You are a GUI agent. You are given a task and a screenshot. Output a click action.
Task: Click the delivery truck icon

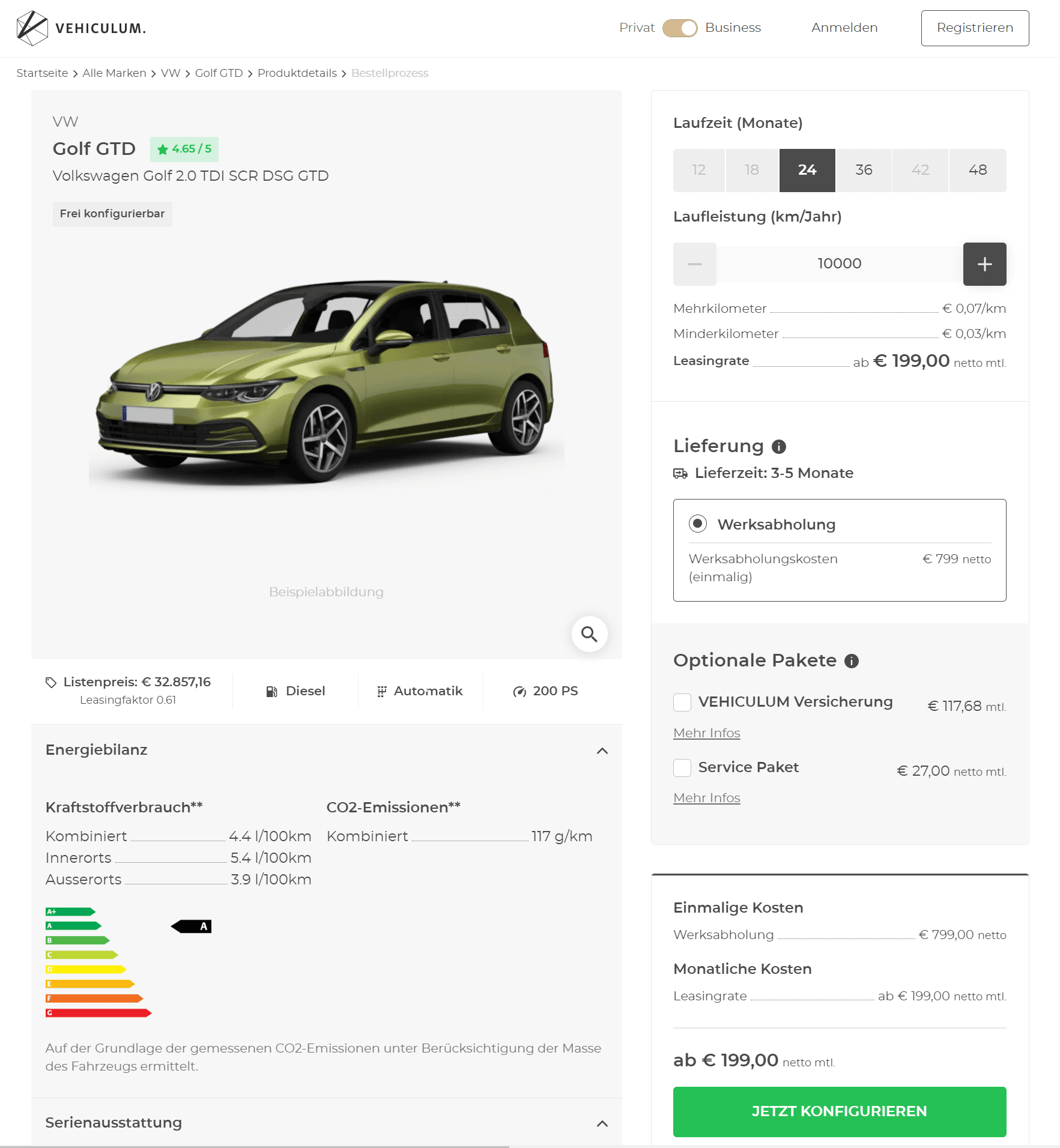[680, 474]
